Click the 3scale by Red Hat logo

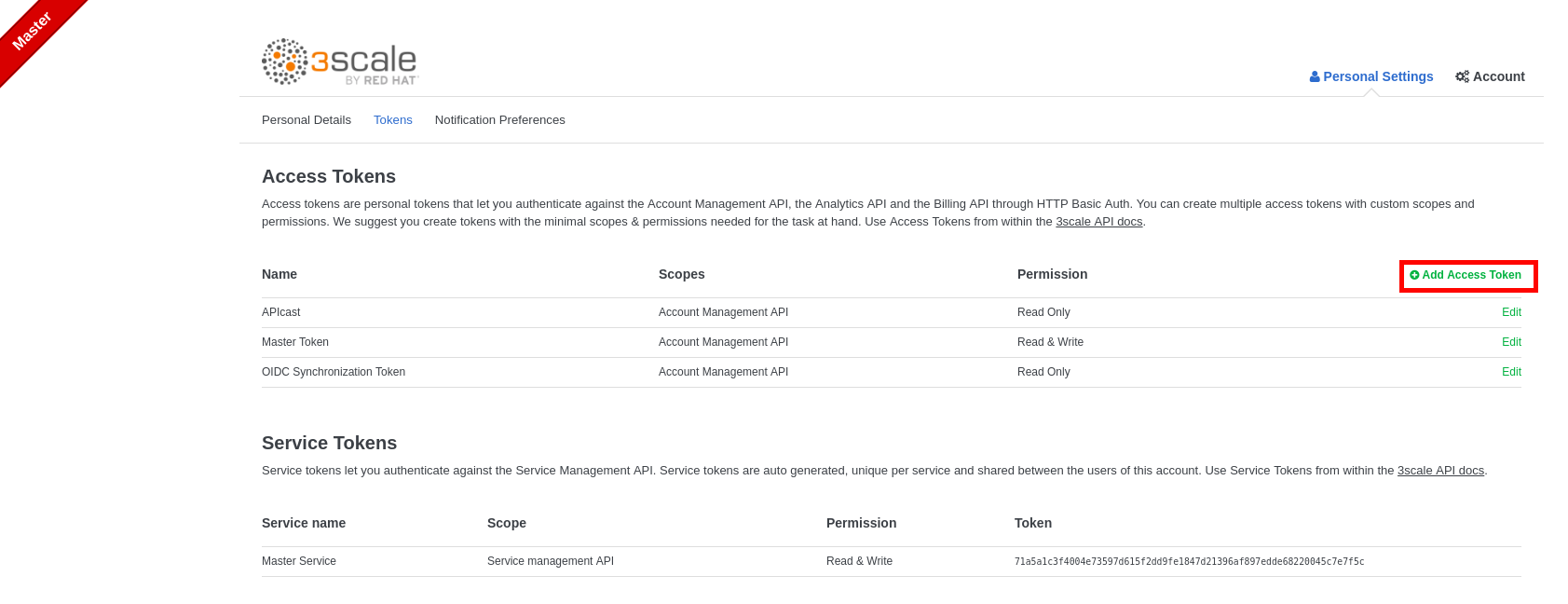[x=340, y=62]
